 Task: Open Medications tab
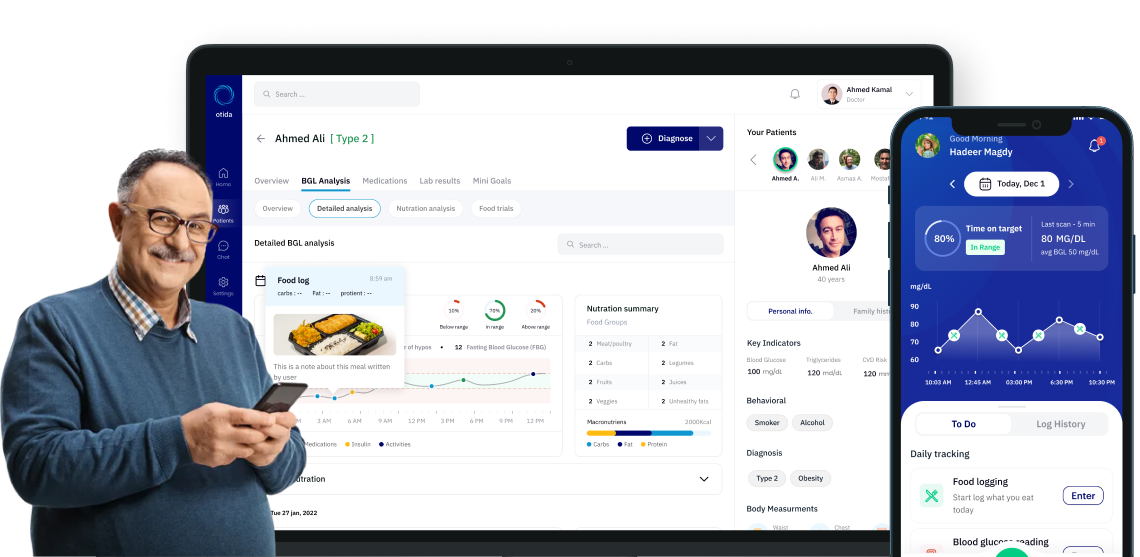click(x=385, y=180)
